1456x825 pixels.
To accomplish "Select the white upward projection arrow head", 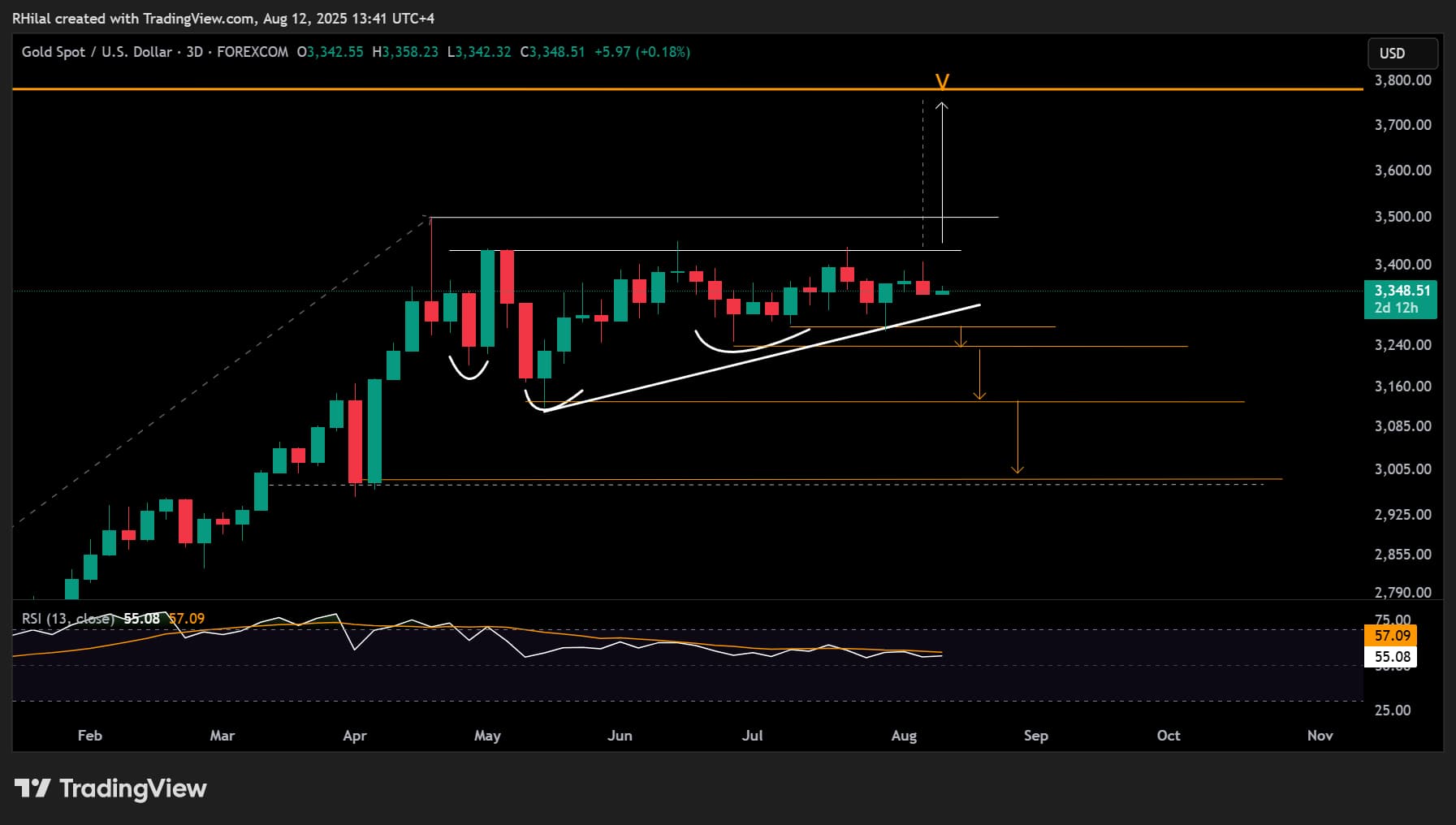I will (942, 106).
